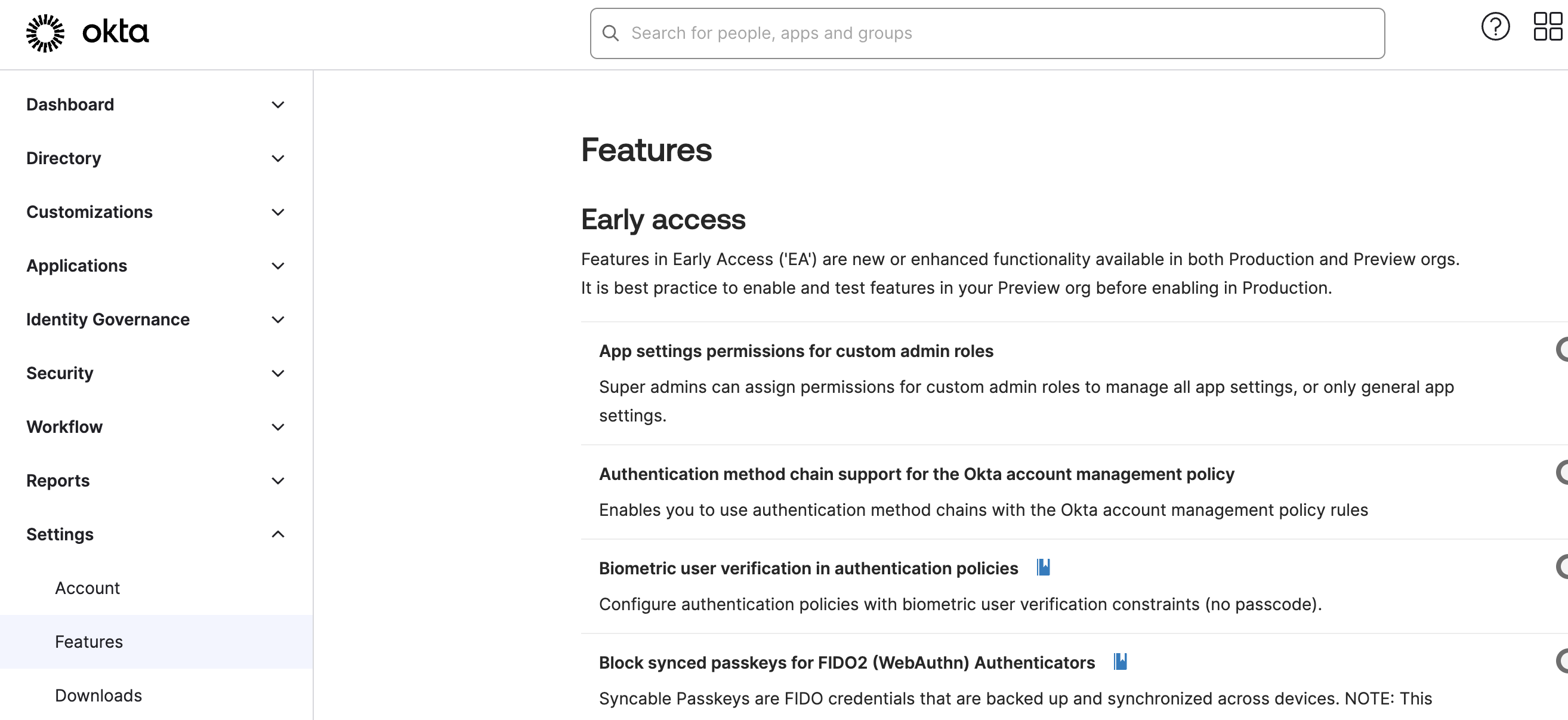Enable Block synced passkeys feature
This screenshot has width=1568, height=720.
(x=1563, y=662)
